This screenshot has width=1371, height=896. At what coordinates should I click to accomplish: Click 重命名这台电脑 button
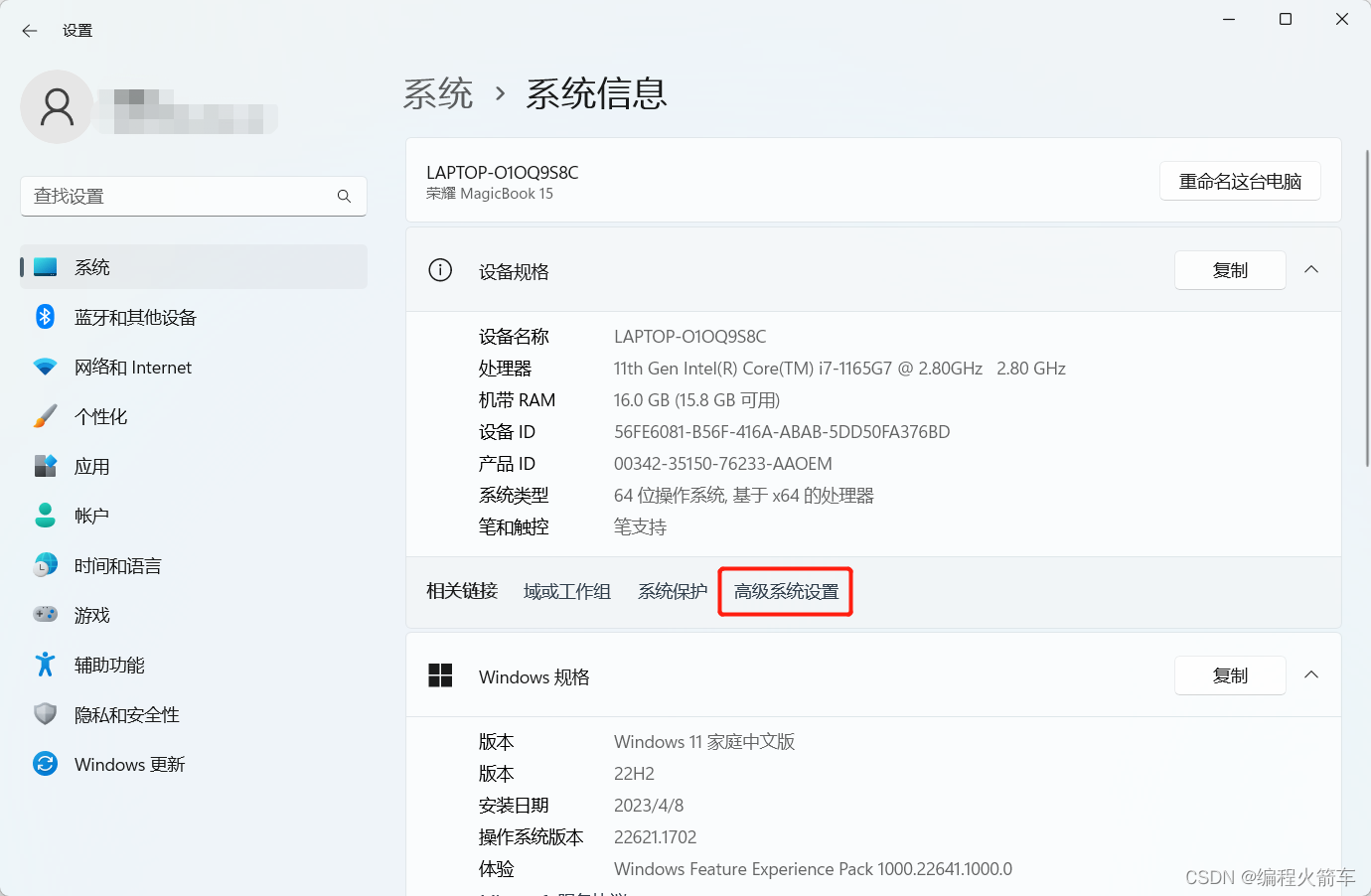(x=1240, y=181)
